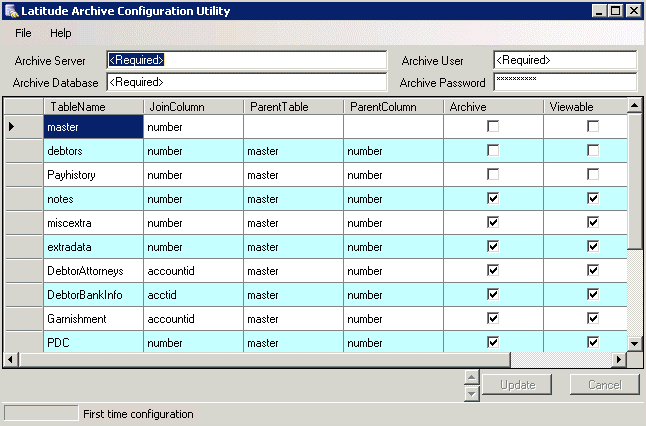Uncheck Archive for the PDC row
This screenshot has width=646, height=426.
coord(493,342)
